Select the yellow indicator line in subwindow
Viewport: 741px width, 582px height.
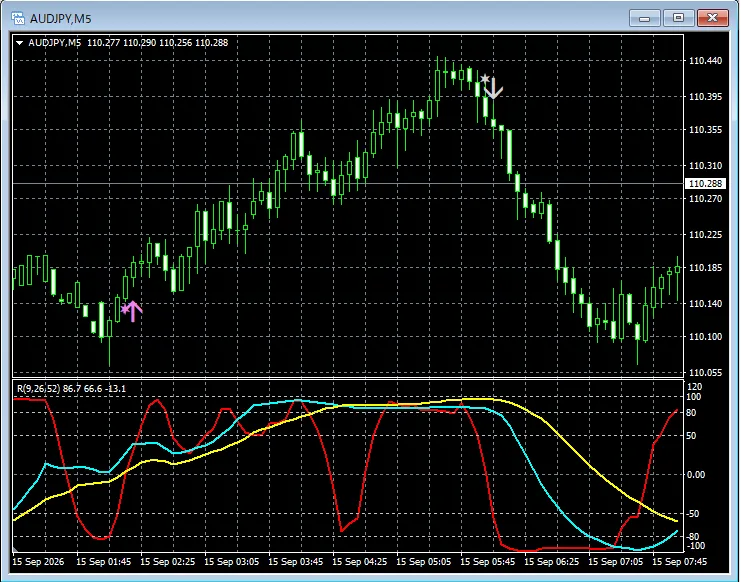[x=567, y=442]
